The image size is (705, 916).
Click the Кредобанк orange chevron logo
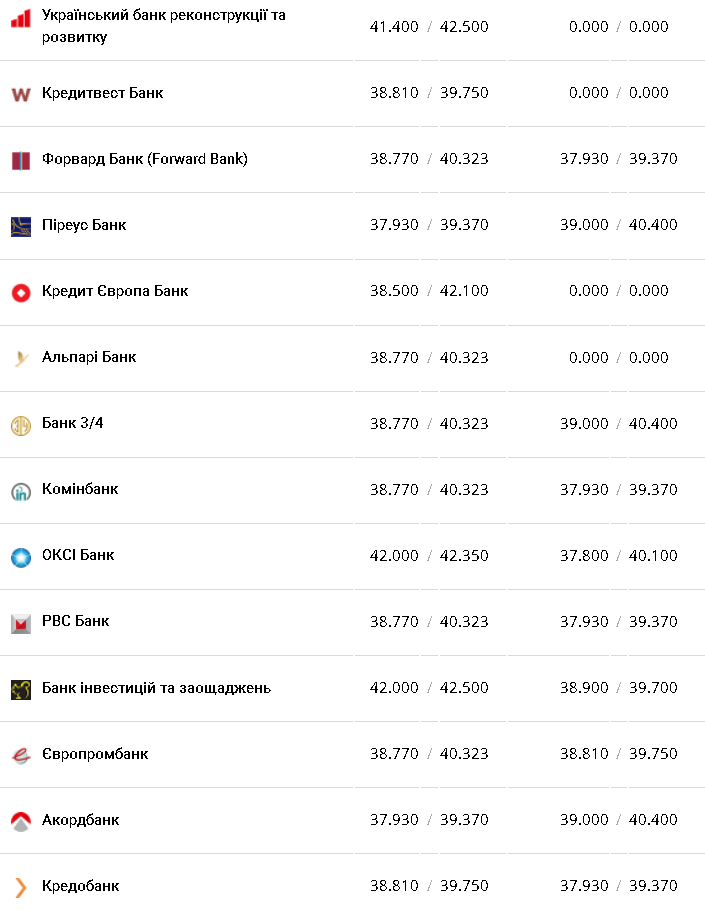(x=21, y=887)
